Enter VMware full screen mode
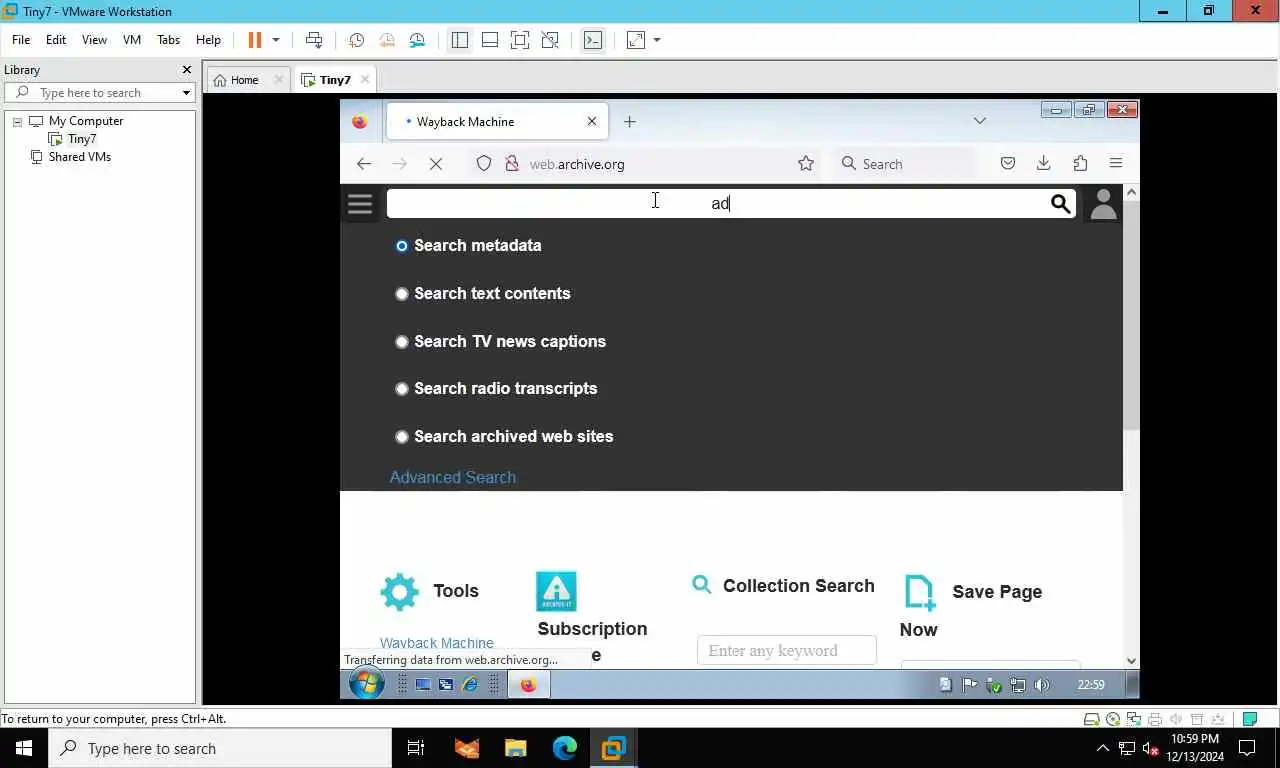The height and width of the screenshot is (768, 1280). [x=520, y=40]
